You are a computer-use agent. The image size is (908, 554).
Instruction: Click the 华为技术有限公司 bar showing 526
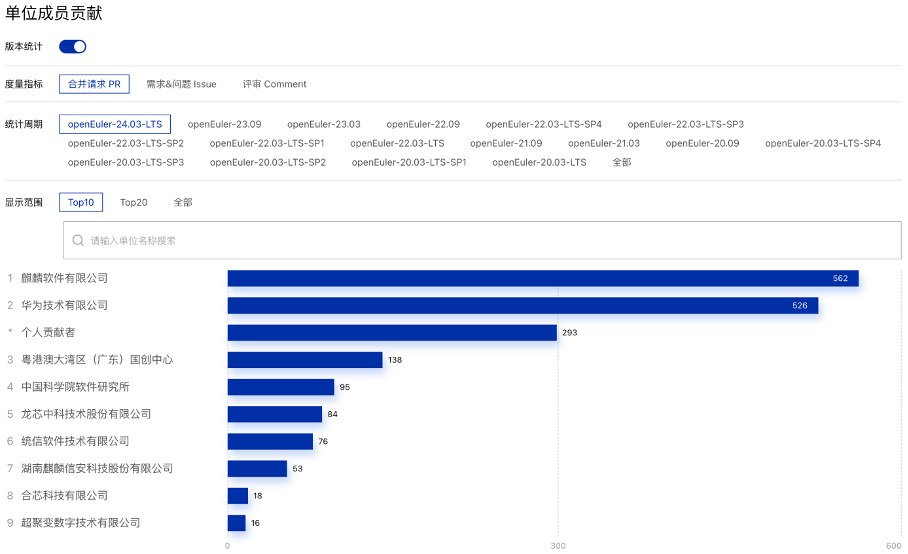pos(522,305)
